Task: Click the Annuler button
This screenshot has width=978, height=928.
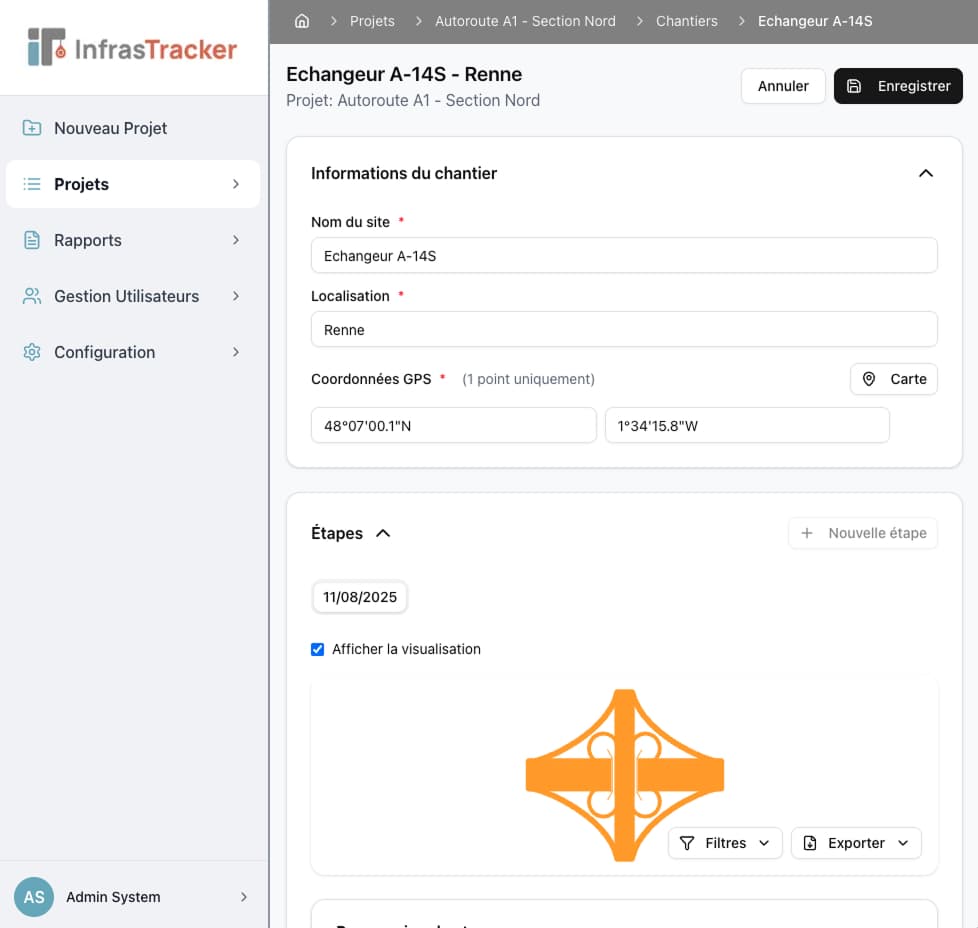Action: click(x=783, y=86)
